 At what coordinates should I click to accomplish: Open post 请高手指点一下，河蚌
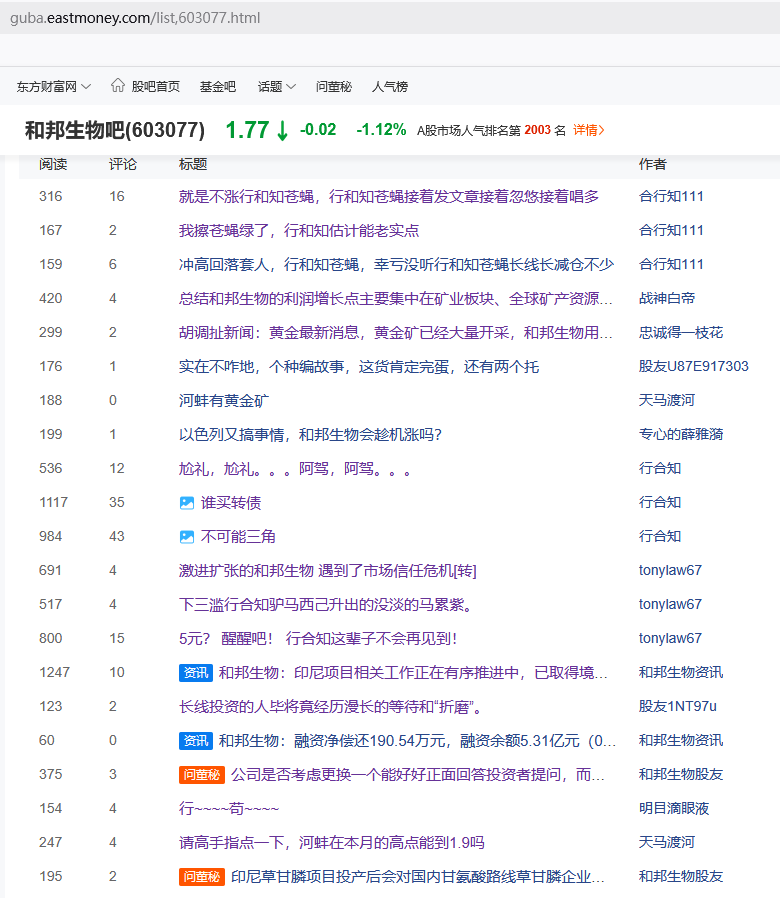coord(332,842)
